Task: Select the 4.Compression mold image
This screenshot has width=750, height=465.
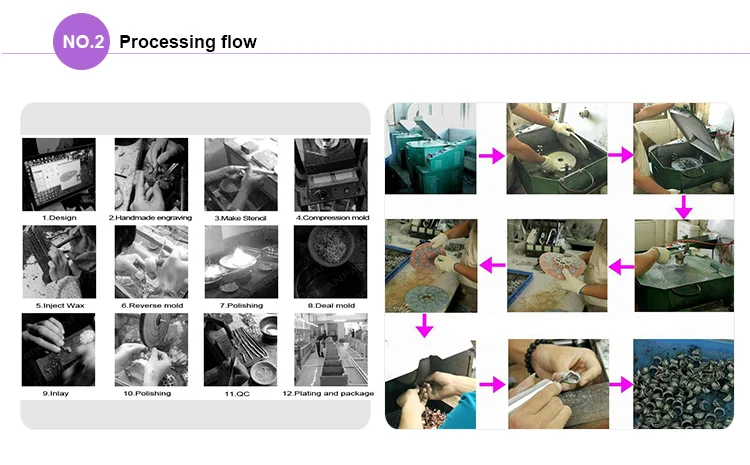Action: coord(331,175)
